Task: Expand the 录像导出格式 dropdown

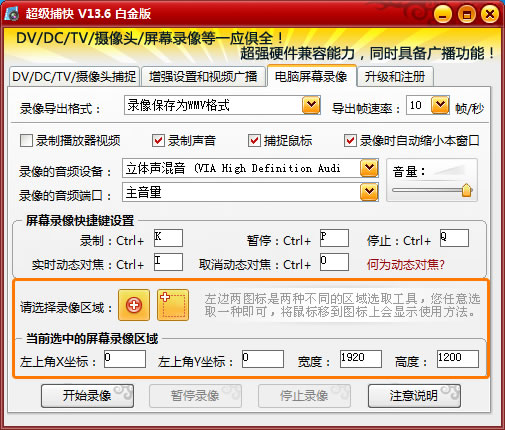Action: tap(311, 105)
